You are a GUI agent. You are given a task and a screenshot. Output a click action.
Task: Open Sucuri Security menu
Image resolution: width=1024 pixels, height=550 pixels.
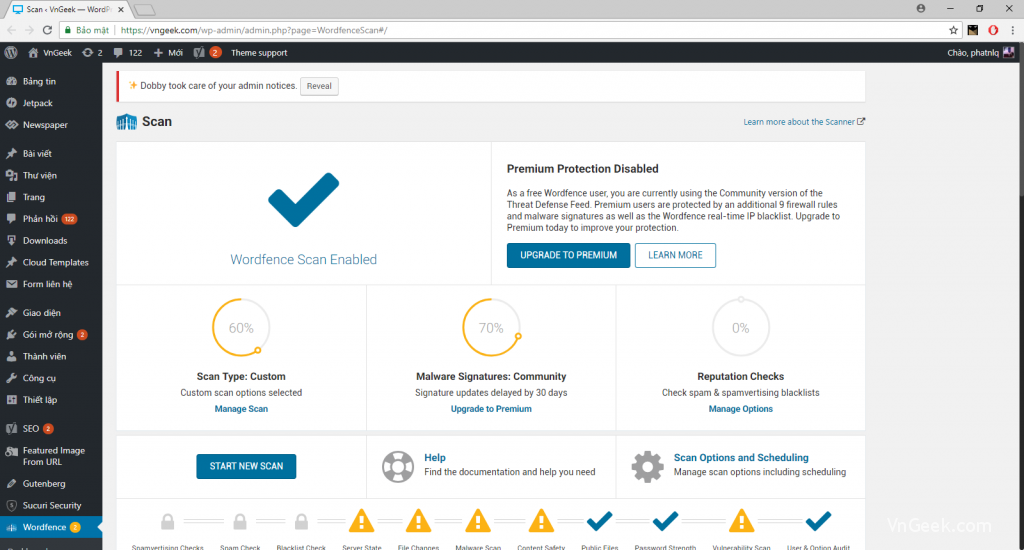(x=51, y=506)
